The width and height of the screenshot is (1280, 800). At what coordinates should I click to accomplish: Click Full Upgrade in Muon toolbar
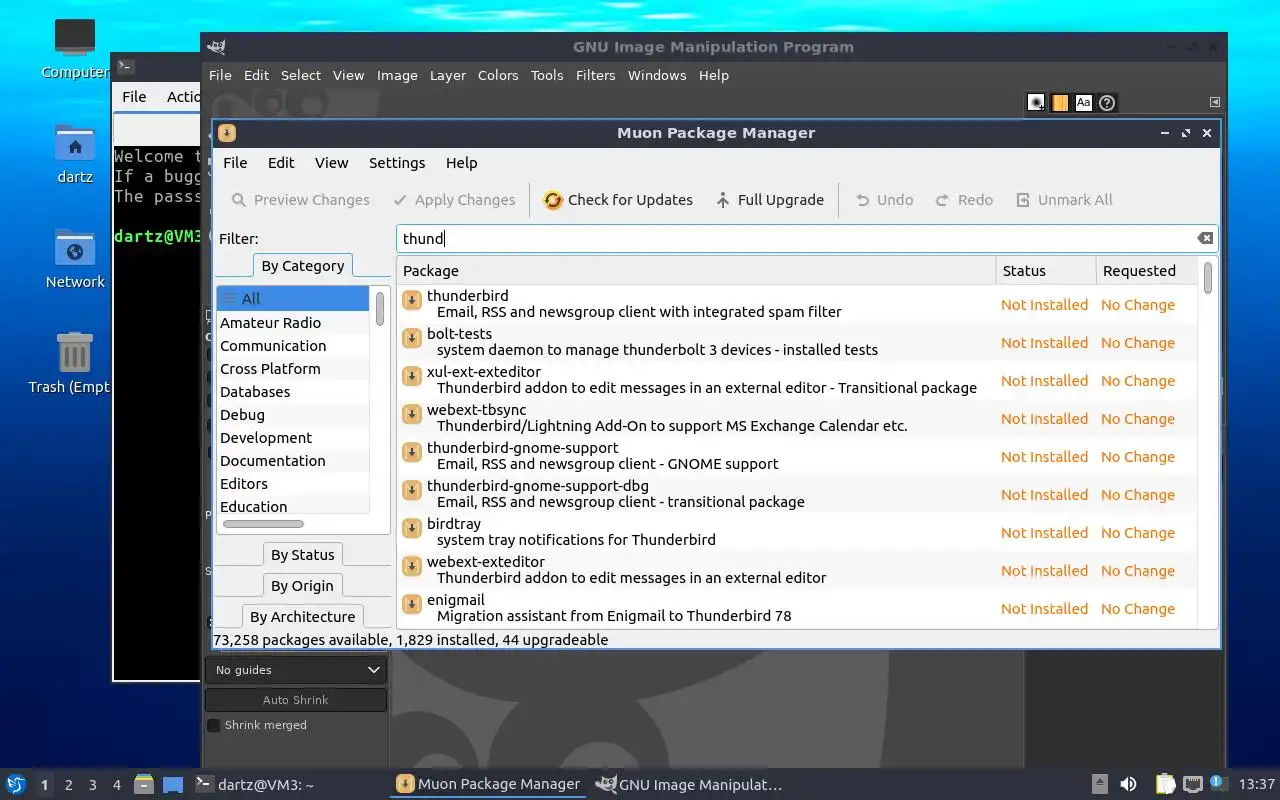[770, 200]
